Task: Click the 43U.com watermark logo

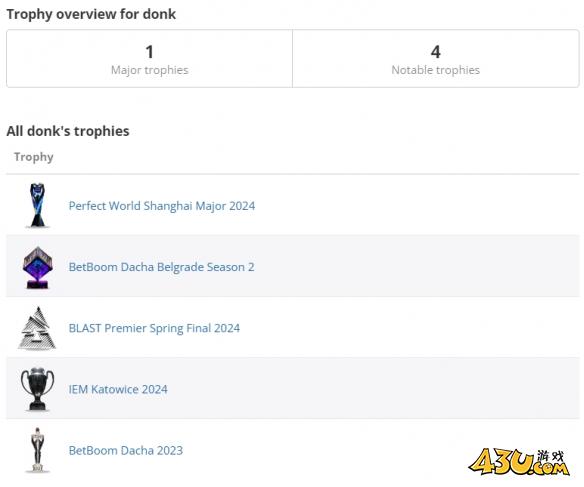Action: 519,462
